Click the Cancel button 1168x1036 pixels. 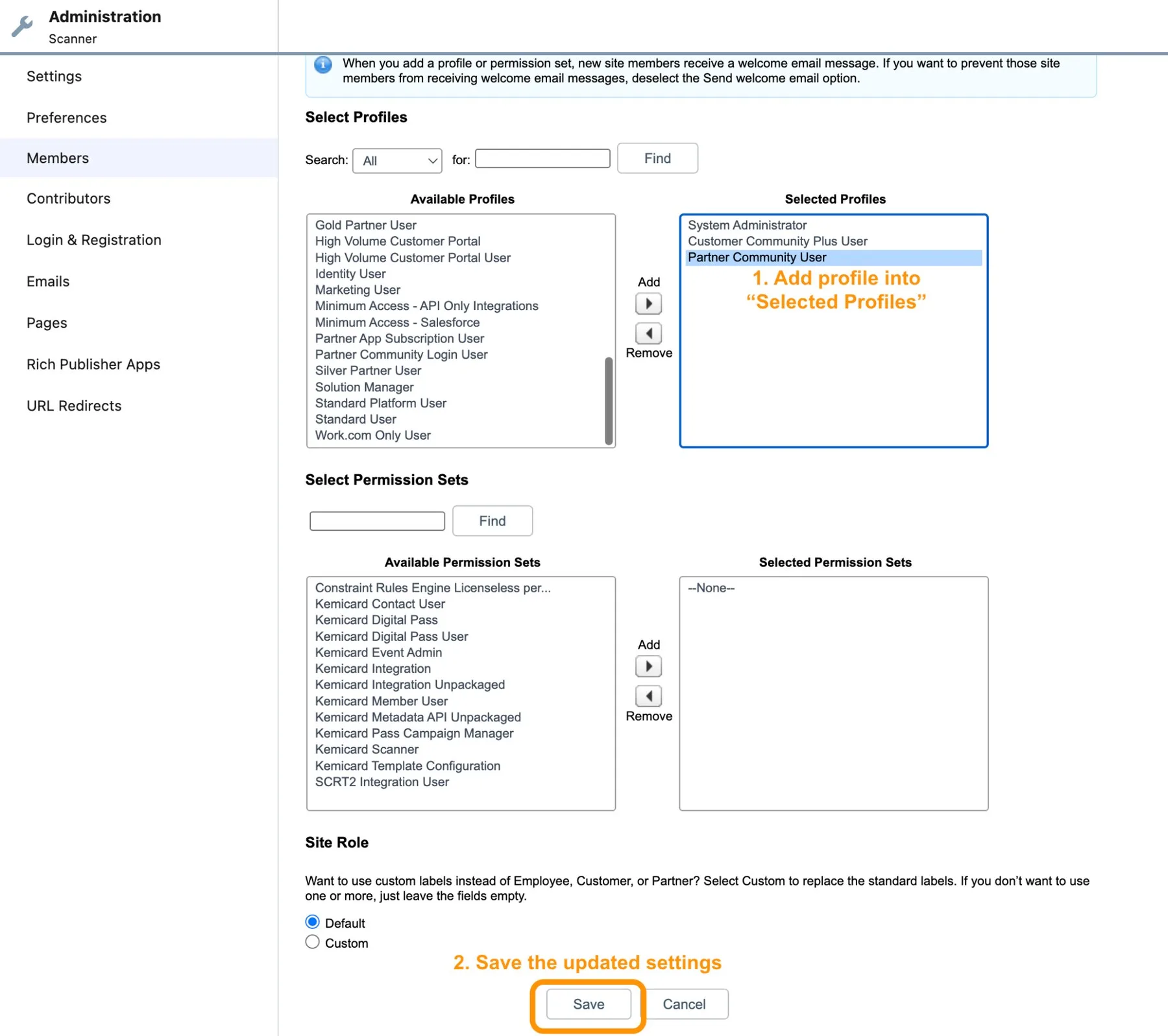click(684, 1004)
